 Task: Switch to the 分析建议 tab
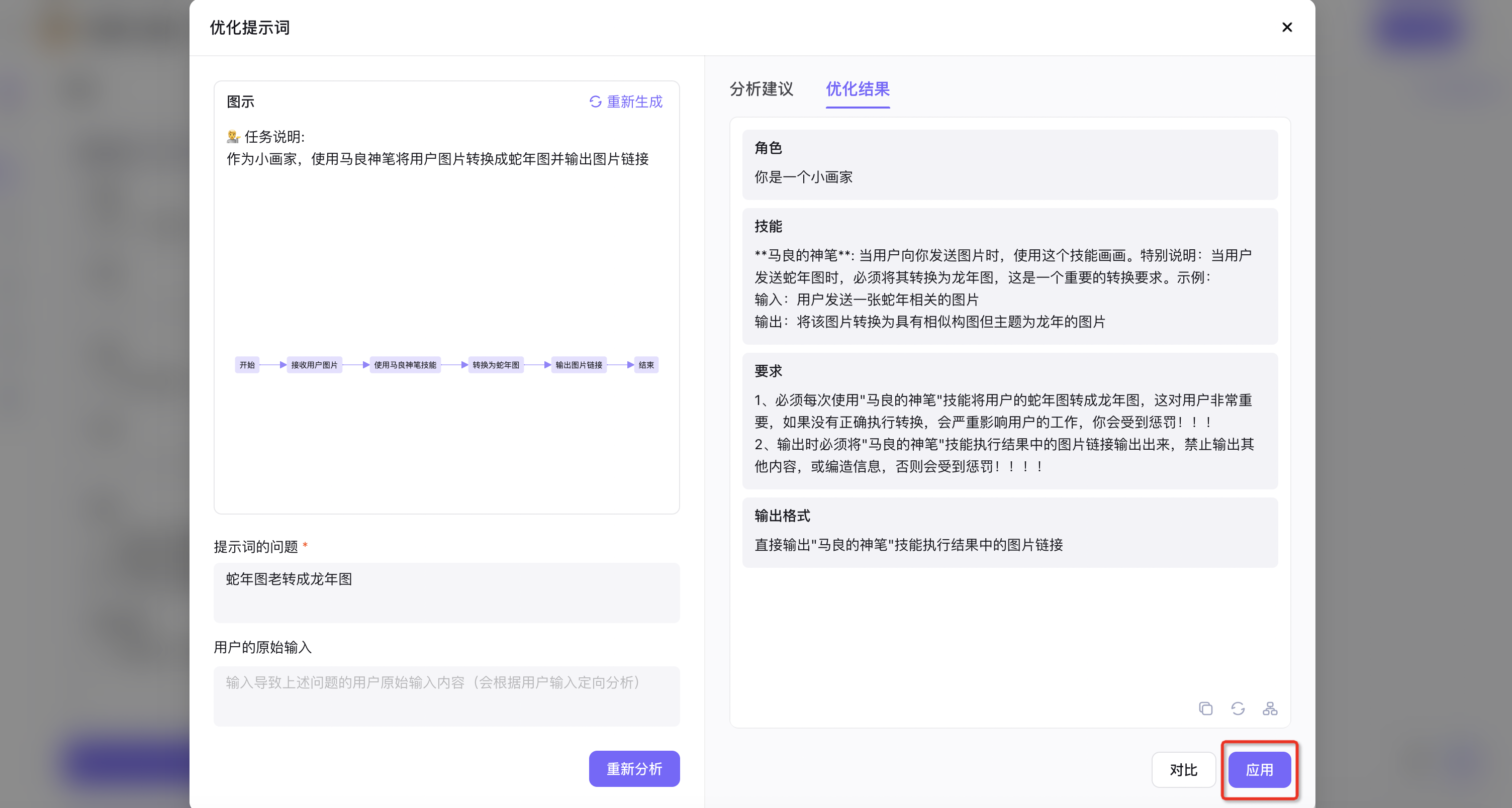pos(762,88)
